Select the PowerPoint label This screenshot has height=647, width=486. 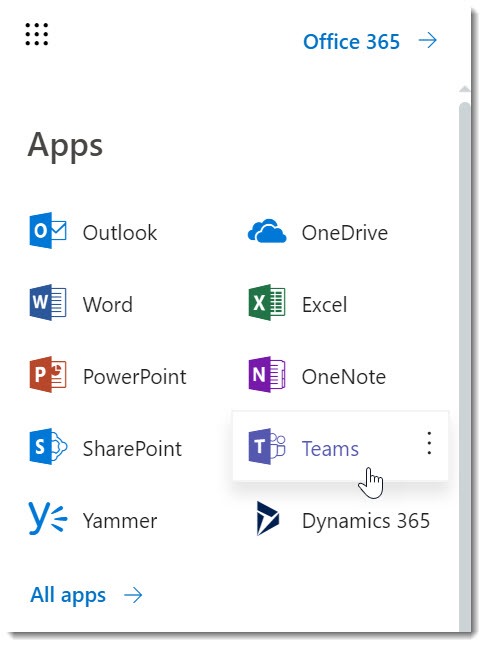click(x=134, y=376)
